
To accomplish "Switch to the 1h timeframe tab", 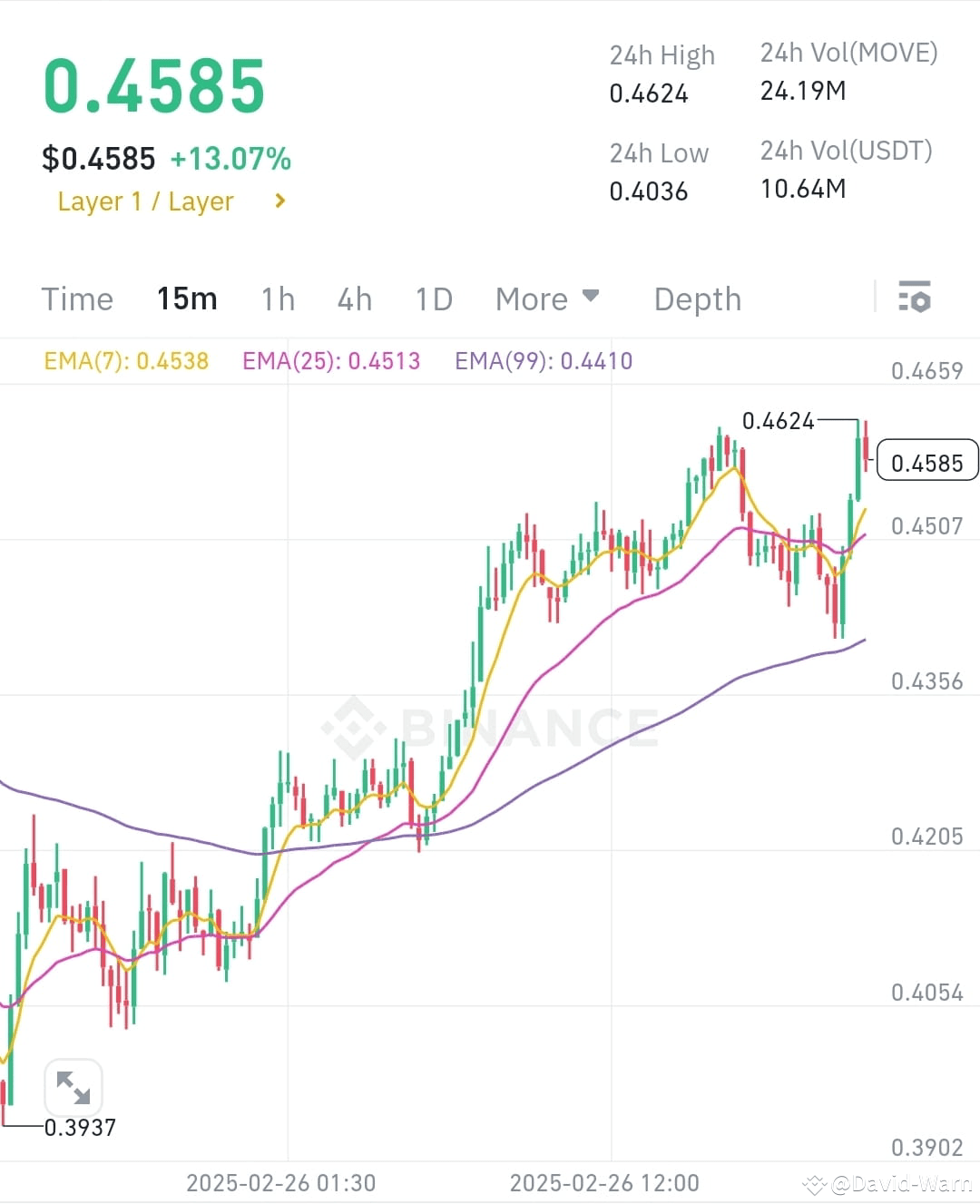I will (x=278, y=299).
